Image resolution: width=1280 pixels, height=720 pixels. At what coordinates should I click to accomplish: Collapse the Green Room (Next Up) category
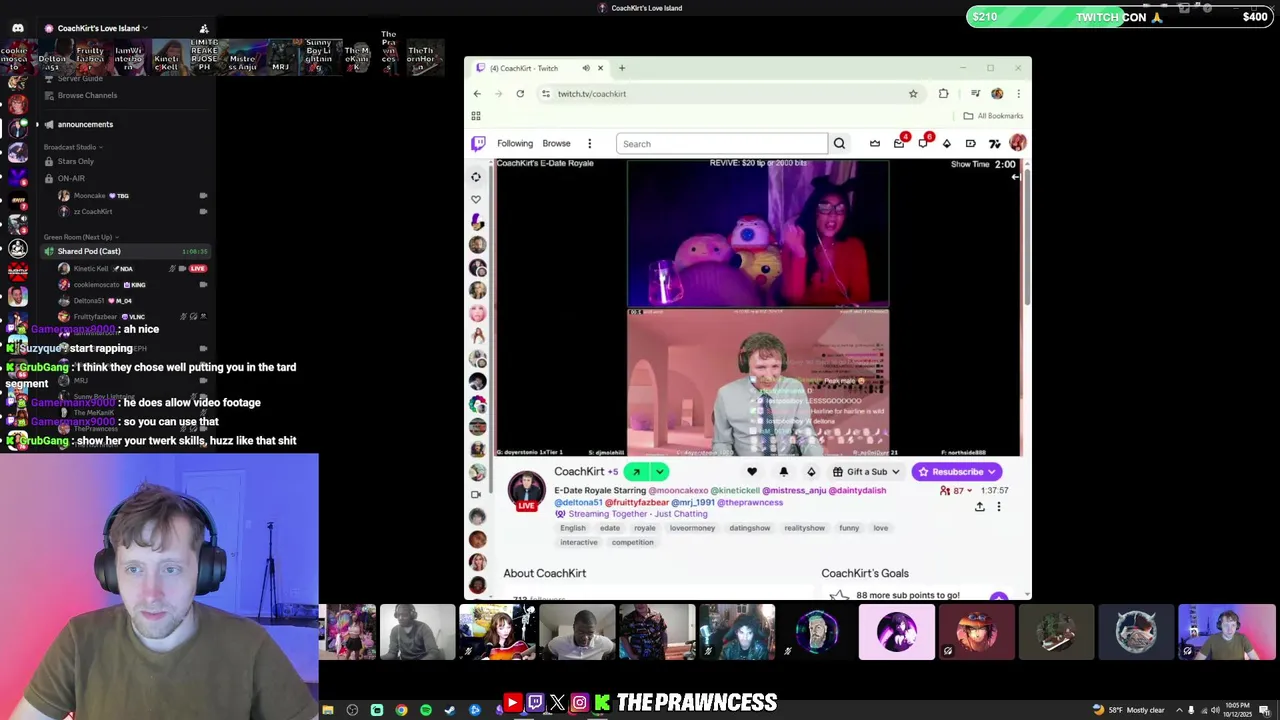(81, 237)
